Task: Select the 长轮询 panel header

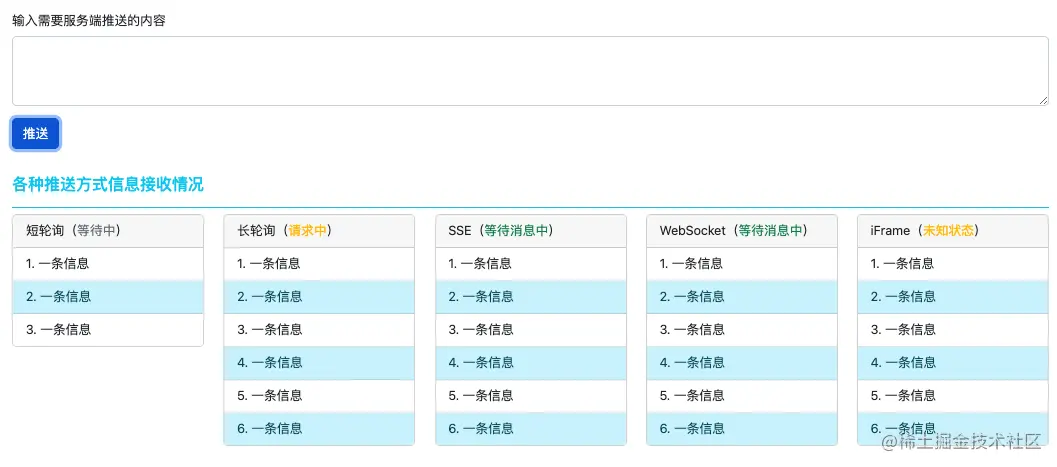Action: pyautogui.click(x=319, y=231)
